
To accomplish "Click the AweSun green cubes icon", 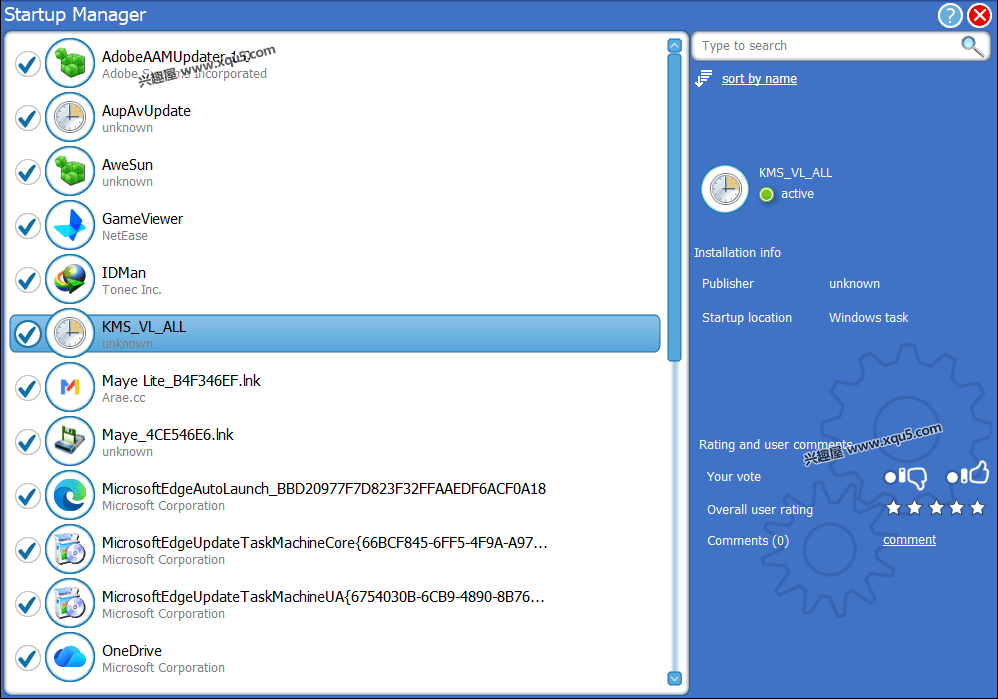I will point(68,171).
